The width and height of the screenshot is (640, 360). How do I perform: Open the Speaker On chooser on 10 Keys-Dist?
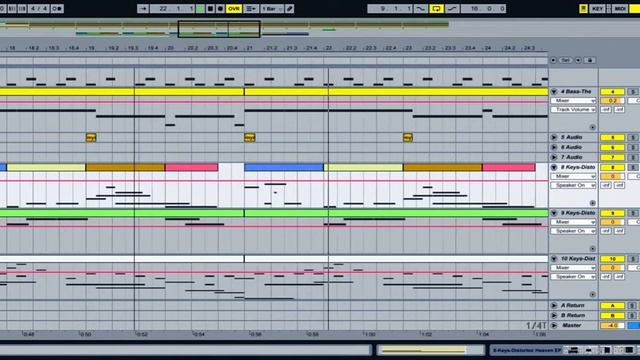(573, 277)
